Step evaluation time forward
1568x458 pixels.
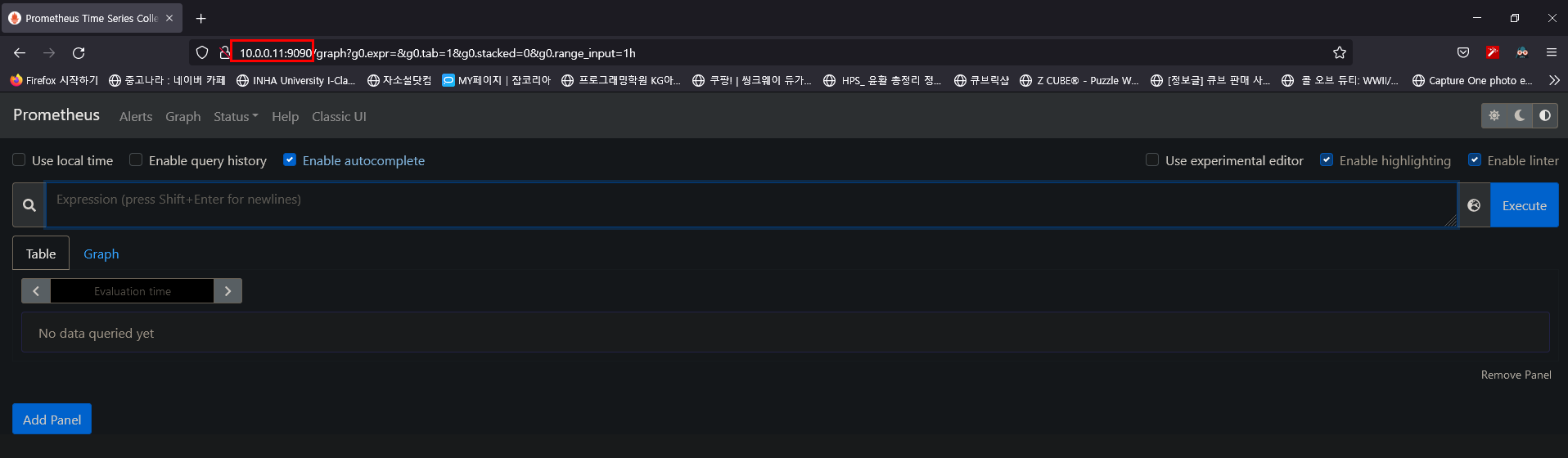pyautogui.click(x=228, y=291)
